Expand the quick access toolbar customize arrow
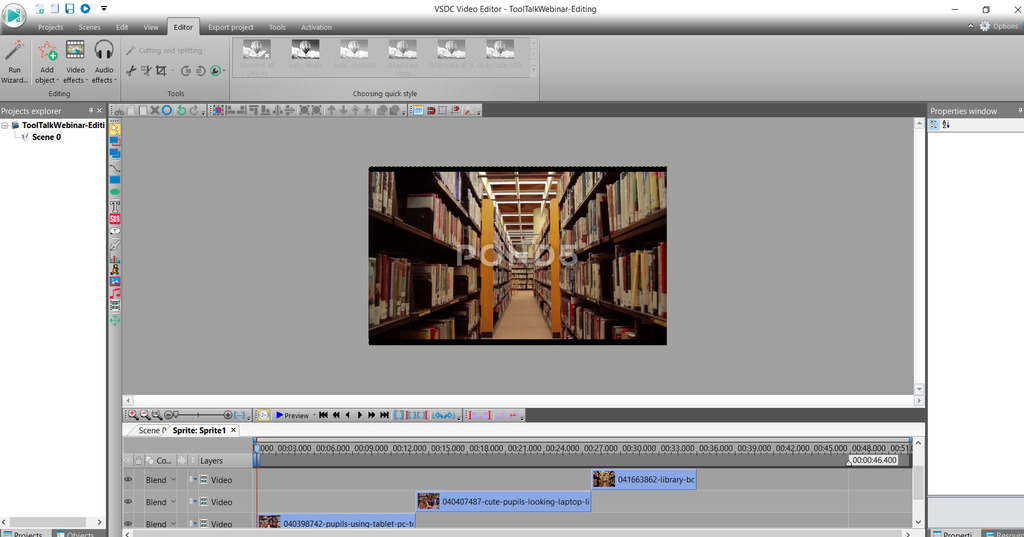1024x537 pixels. click(x=104, y=9)
